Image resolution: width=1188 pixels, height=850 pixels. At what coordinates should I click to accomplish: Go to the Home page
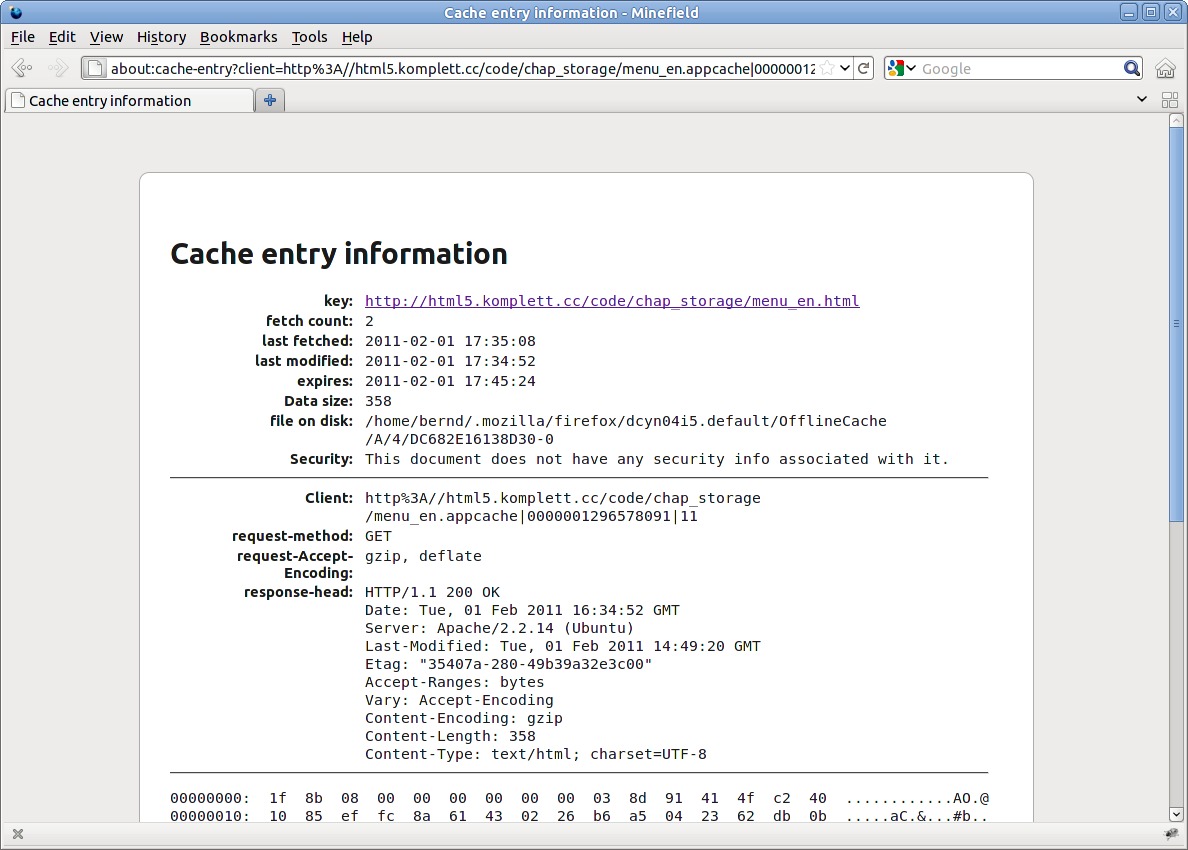pyautogui.click(x=1165, y=68)
